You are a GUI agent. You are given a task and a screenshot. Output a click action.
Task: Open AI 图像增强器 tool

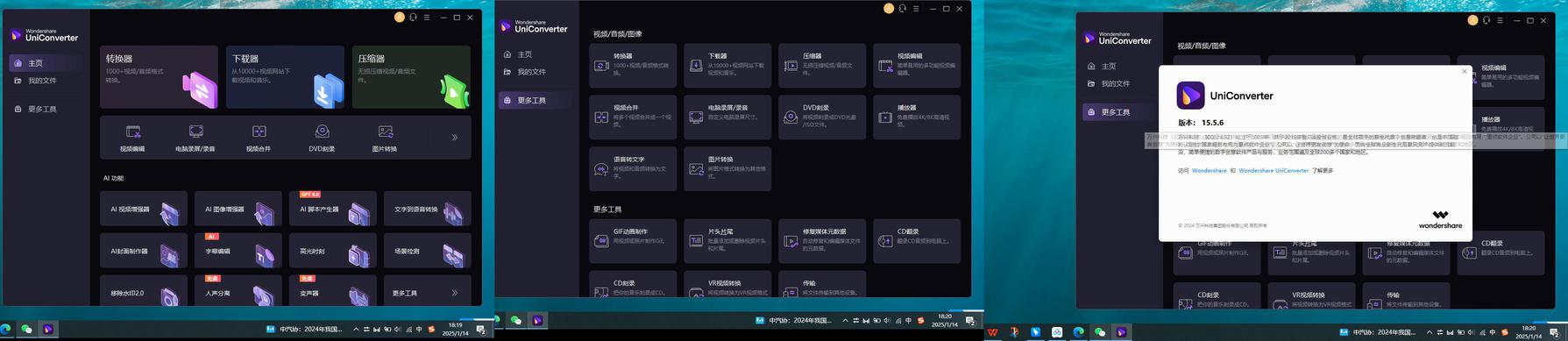pyautogui.click(x=238, y=209)
